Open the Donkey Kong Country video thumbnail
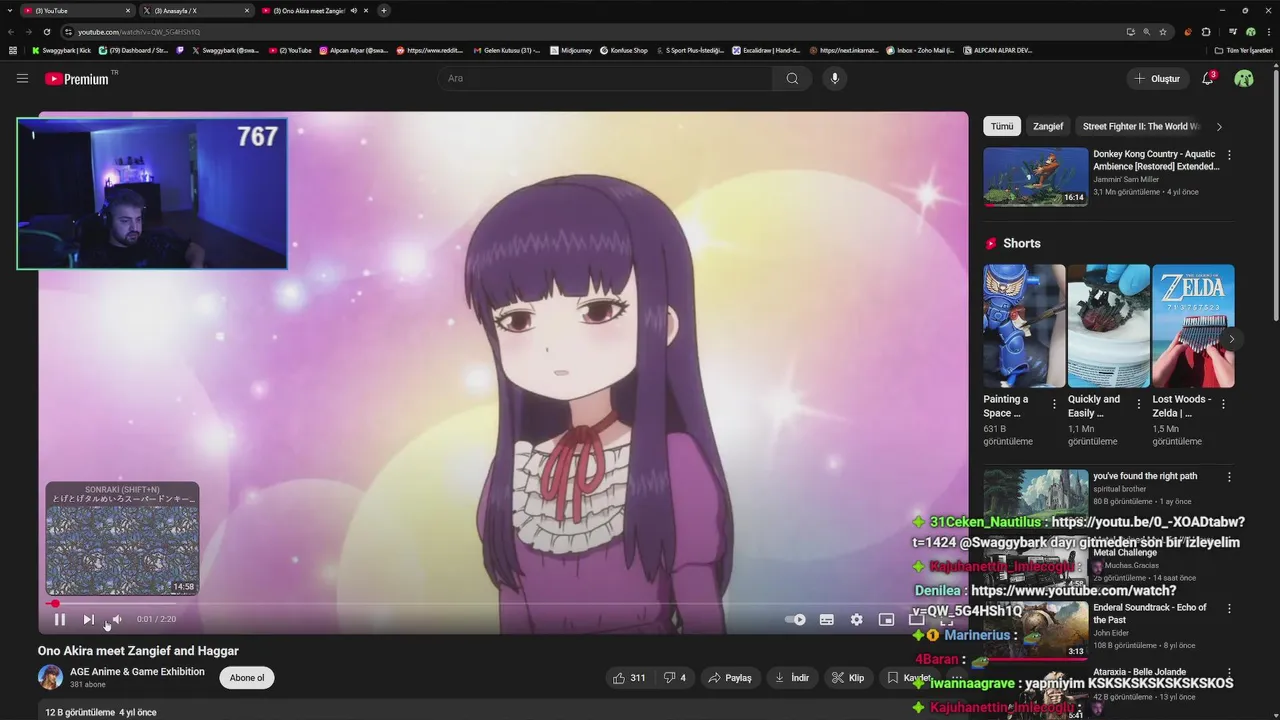 click(x=1035, y=177)
